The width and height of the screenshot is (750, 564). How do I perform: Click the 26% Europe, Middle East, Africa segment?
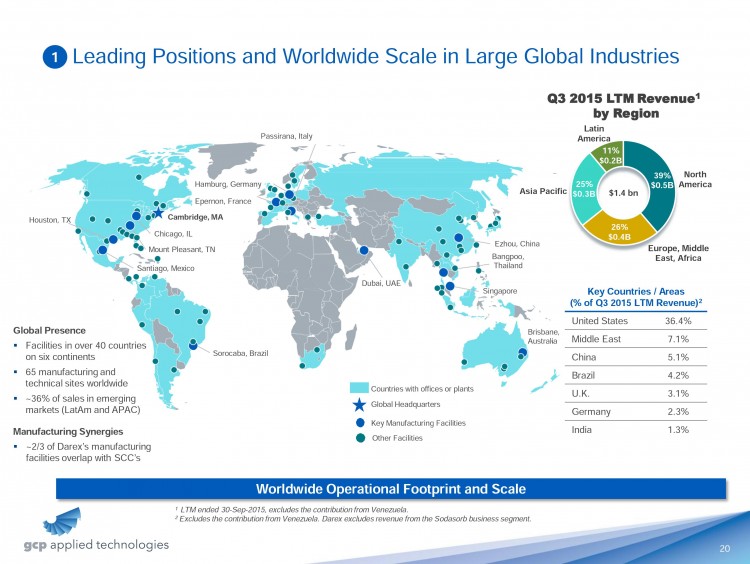[619, 231]
